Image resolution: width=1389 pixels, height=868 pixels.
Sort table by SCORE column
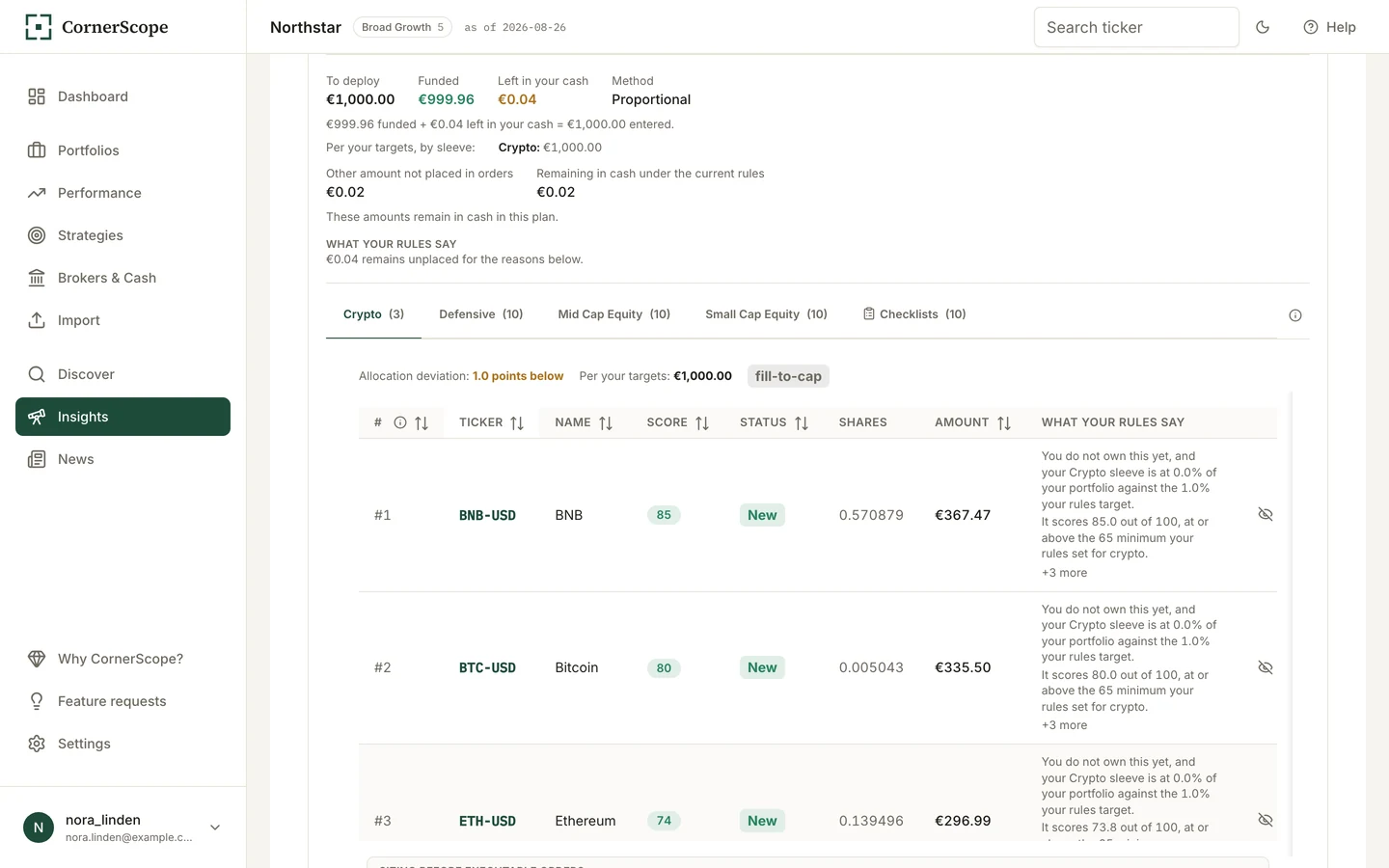pyautogui.click(x=702, y=422)
